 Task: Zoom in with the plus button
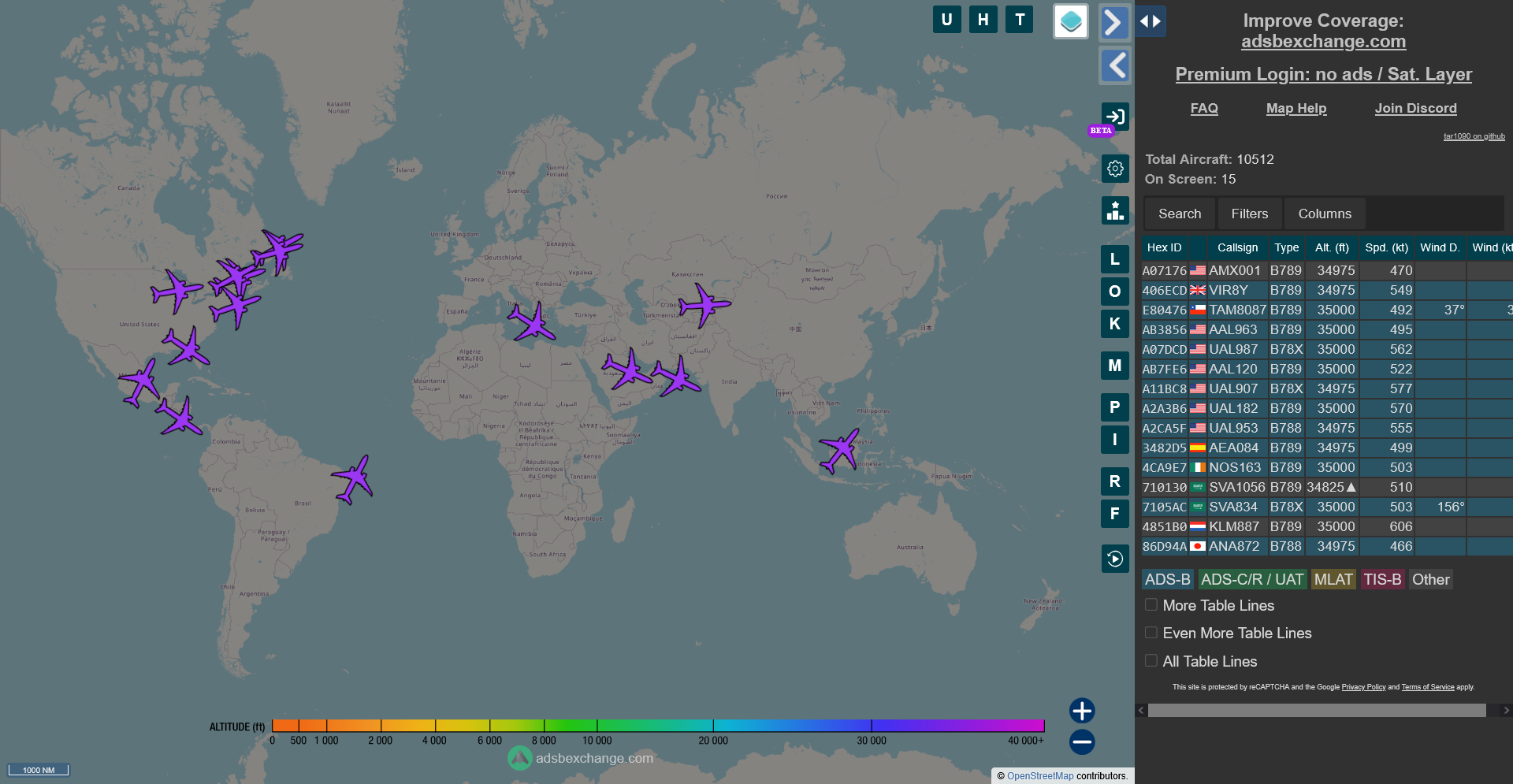point(1082,711)
